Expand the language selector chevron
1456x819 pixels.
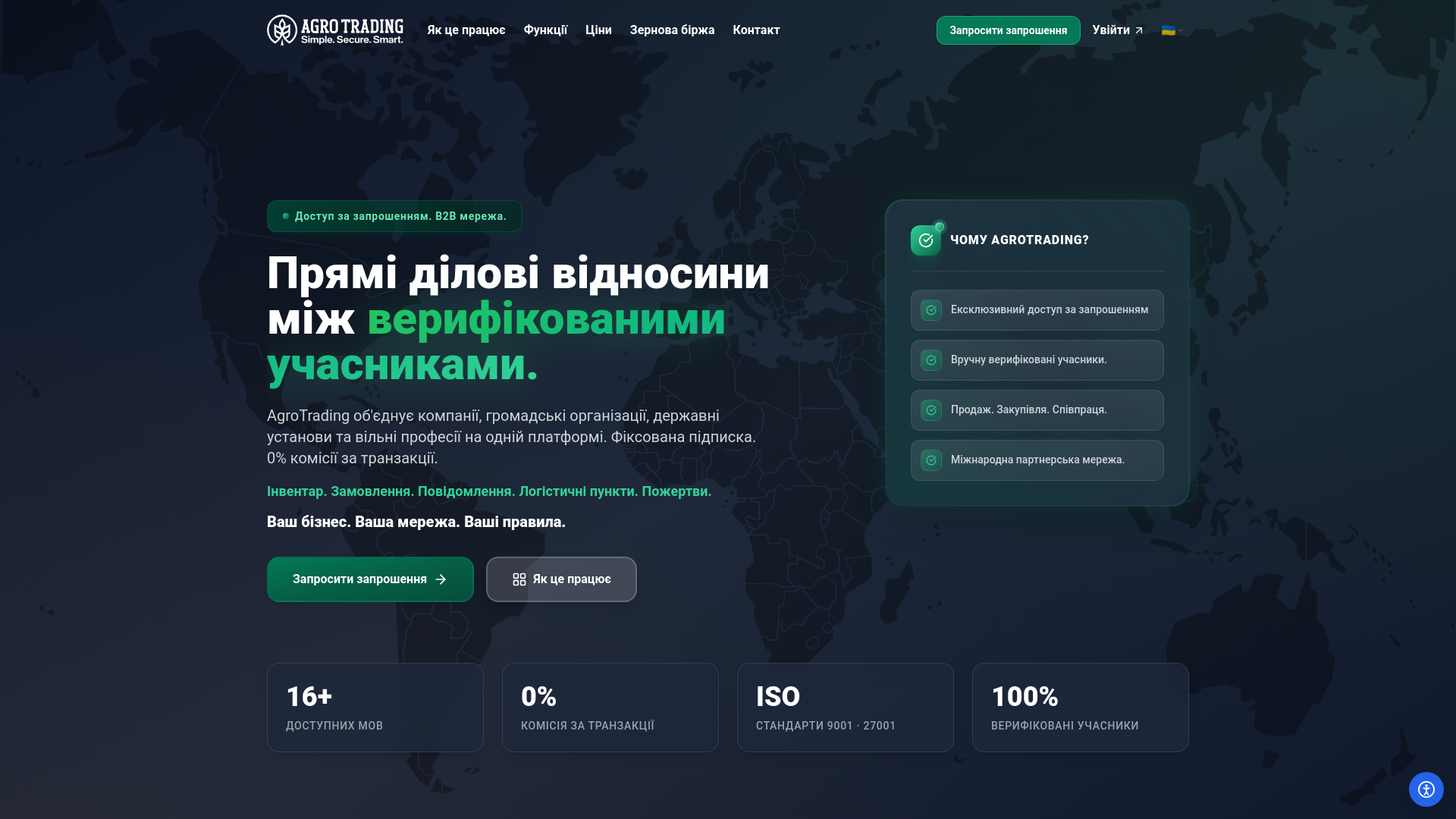(1181, 30)
